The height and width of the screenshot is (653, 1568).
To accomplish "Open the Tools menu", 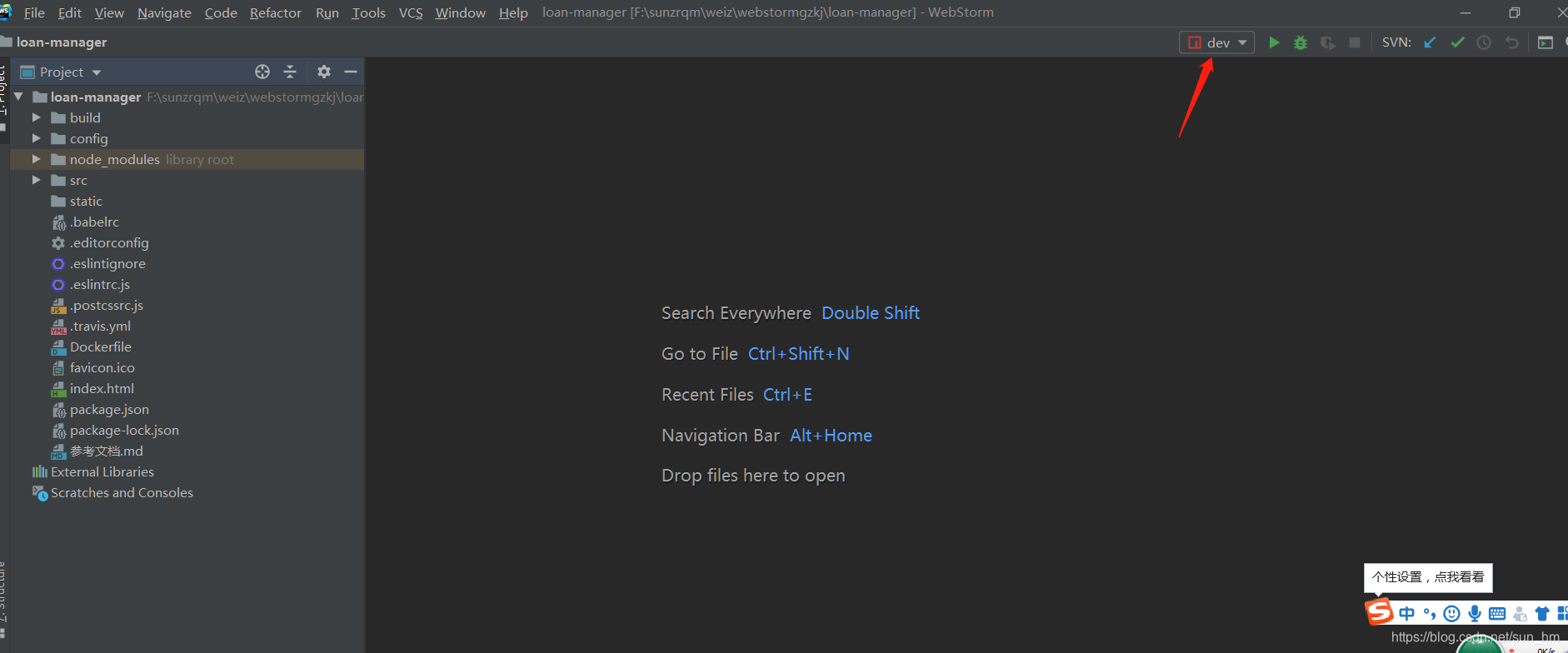I will 369,12.
